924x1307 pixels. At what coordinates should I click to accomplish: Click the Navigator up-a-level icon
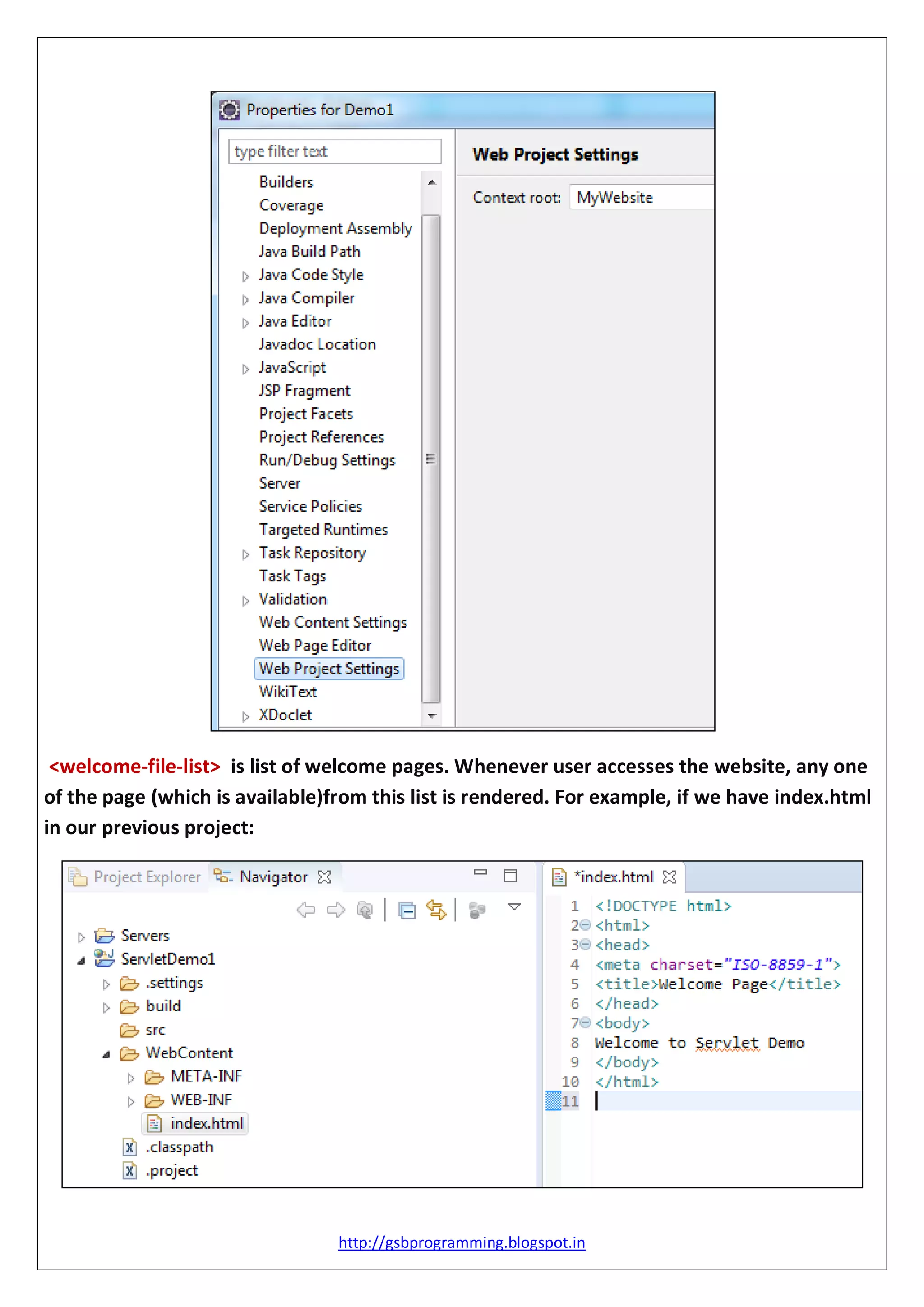click(365, 910)
